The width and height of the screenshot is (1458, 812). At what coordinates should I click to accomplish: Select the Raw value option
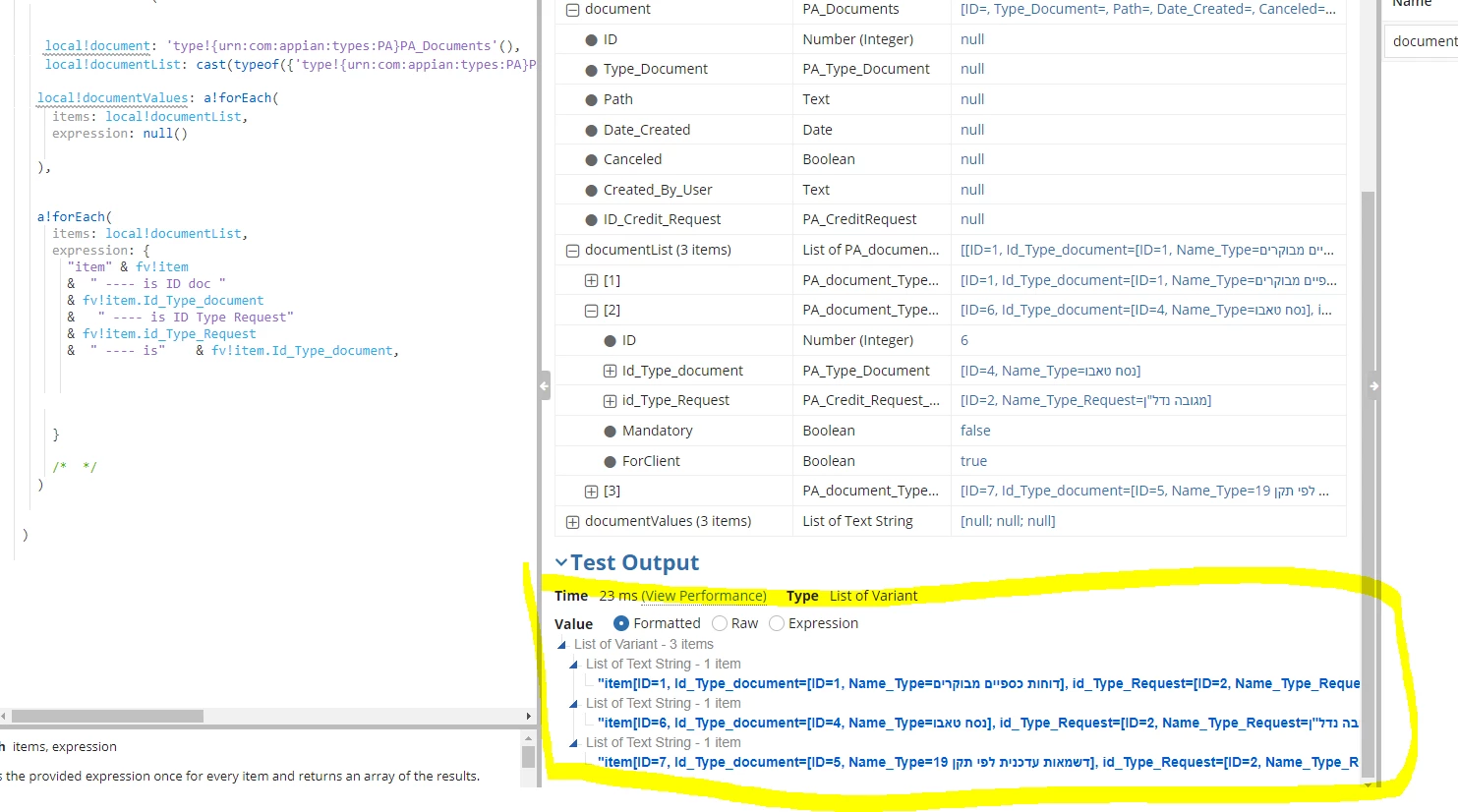(x=720, y=623)
